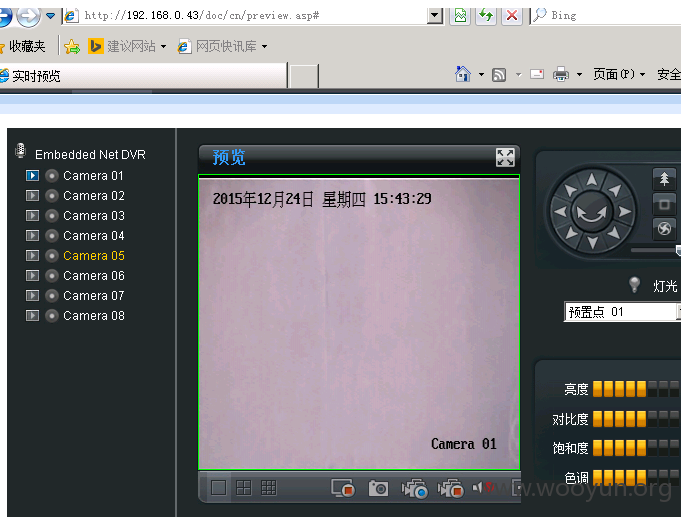Capture a snapshot with camera icon
Image resolution: width=681 pixels, height=517 pixels.
[x=378, y=488]
